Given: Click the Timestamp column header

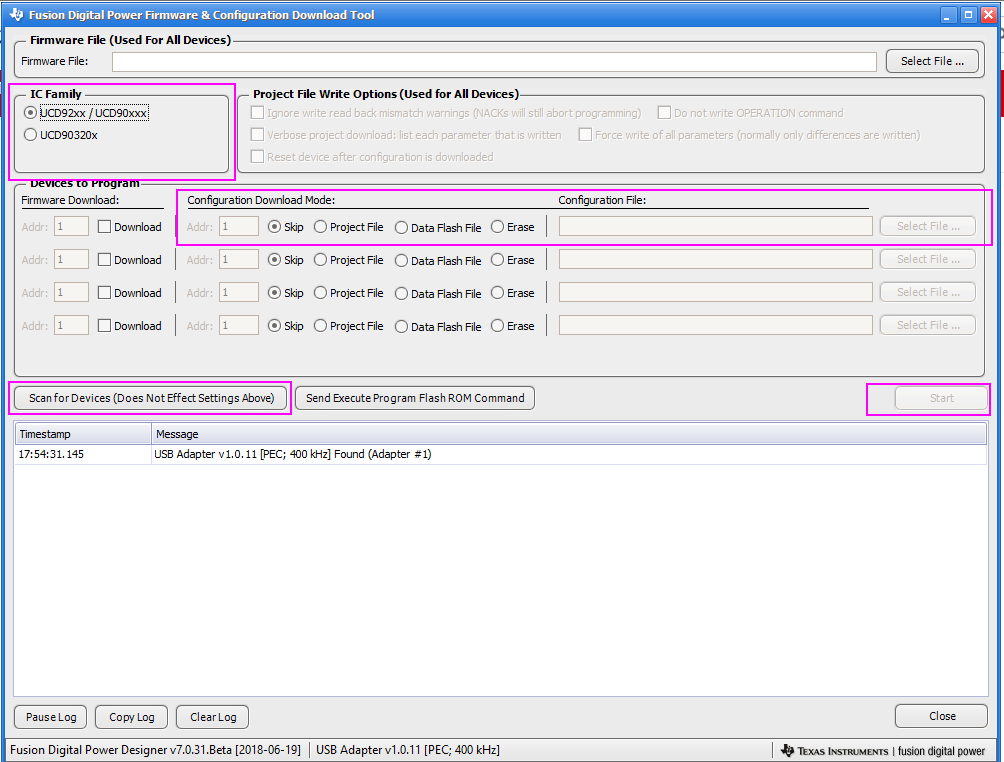Looking at the screenshot, I should 83,434.
